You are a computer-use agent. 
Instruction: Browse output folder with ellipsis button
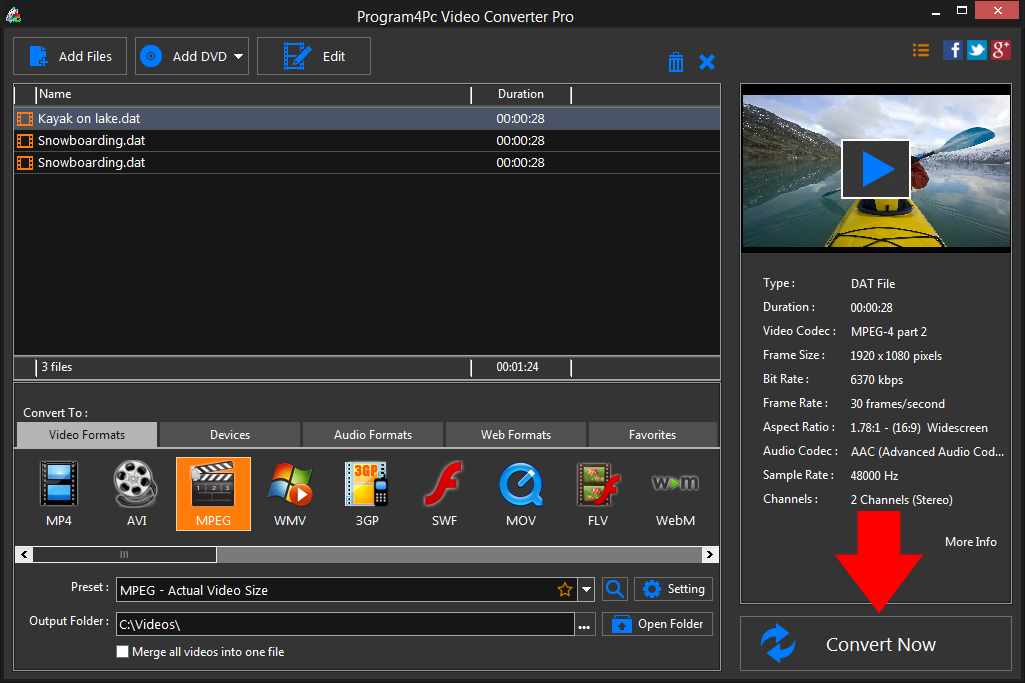pos(585,625)
